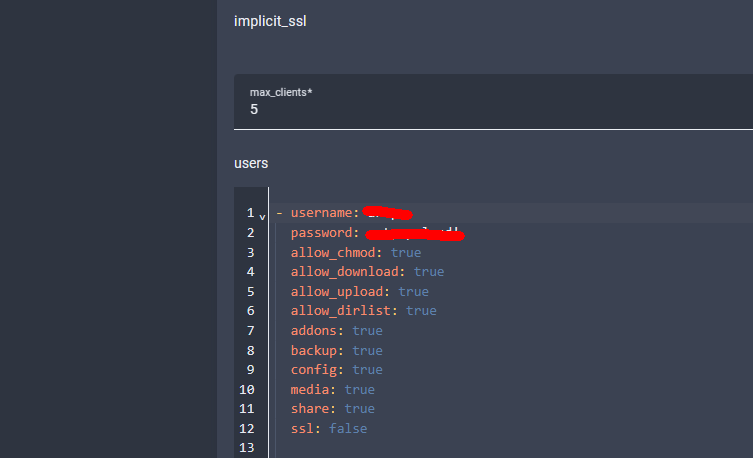Click the ssl false value
This screenshot has height=458, width=753.
347,428
